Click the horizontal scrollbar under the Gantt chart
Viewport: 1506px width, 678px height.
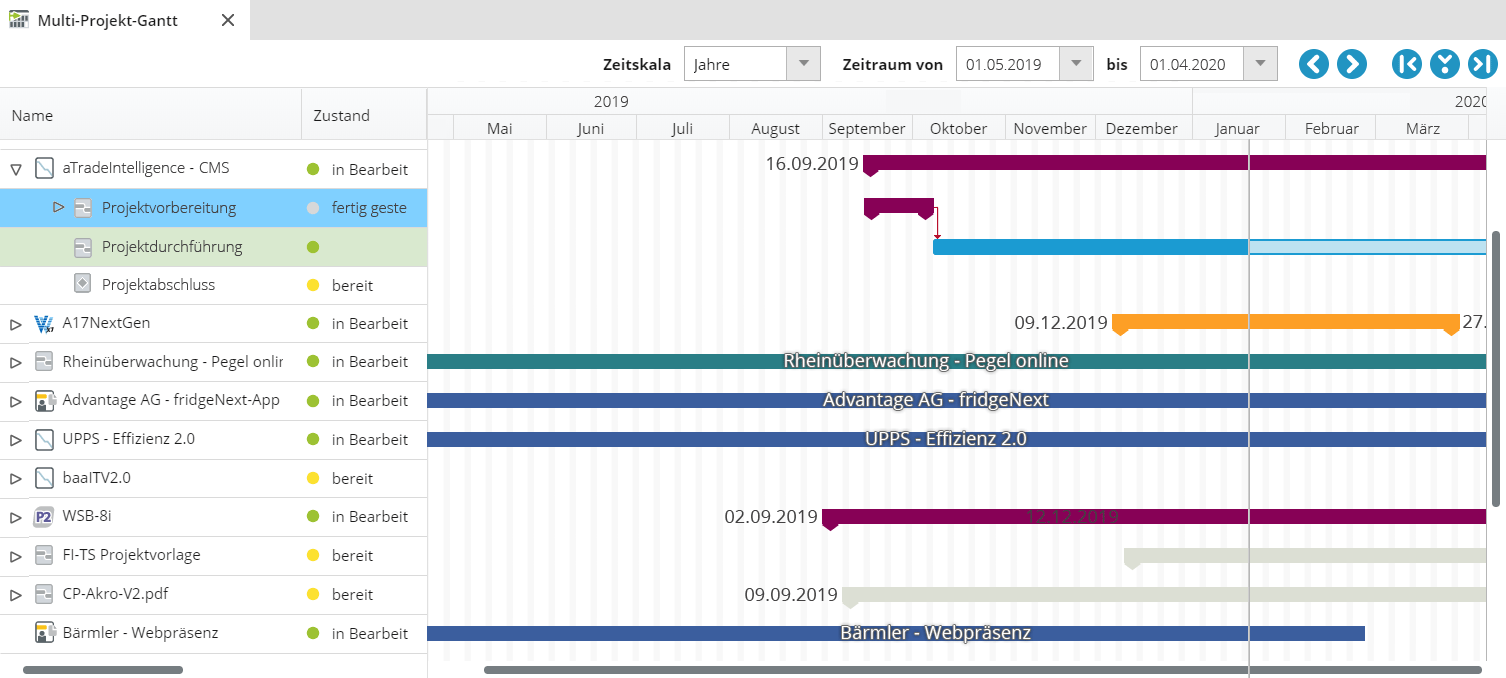tap(982, 670)
